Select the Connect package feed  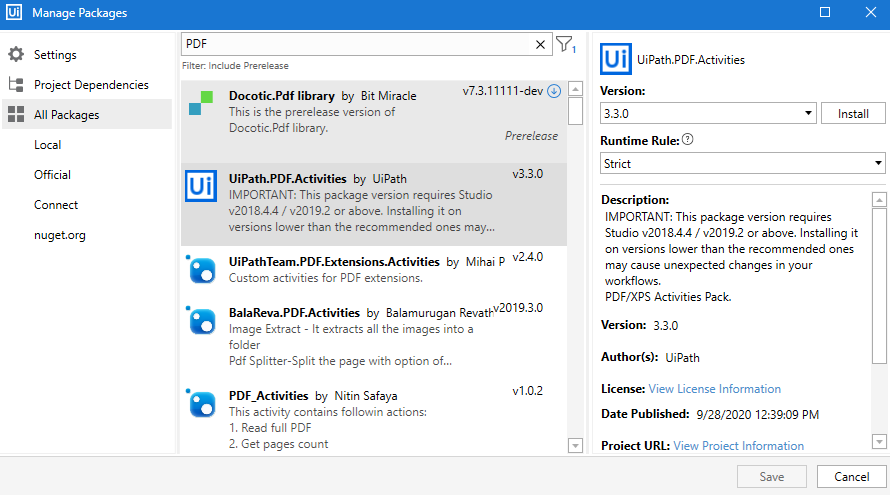tap(56, 205)
